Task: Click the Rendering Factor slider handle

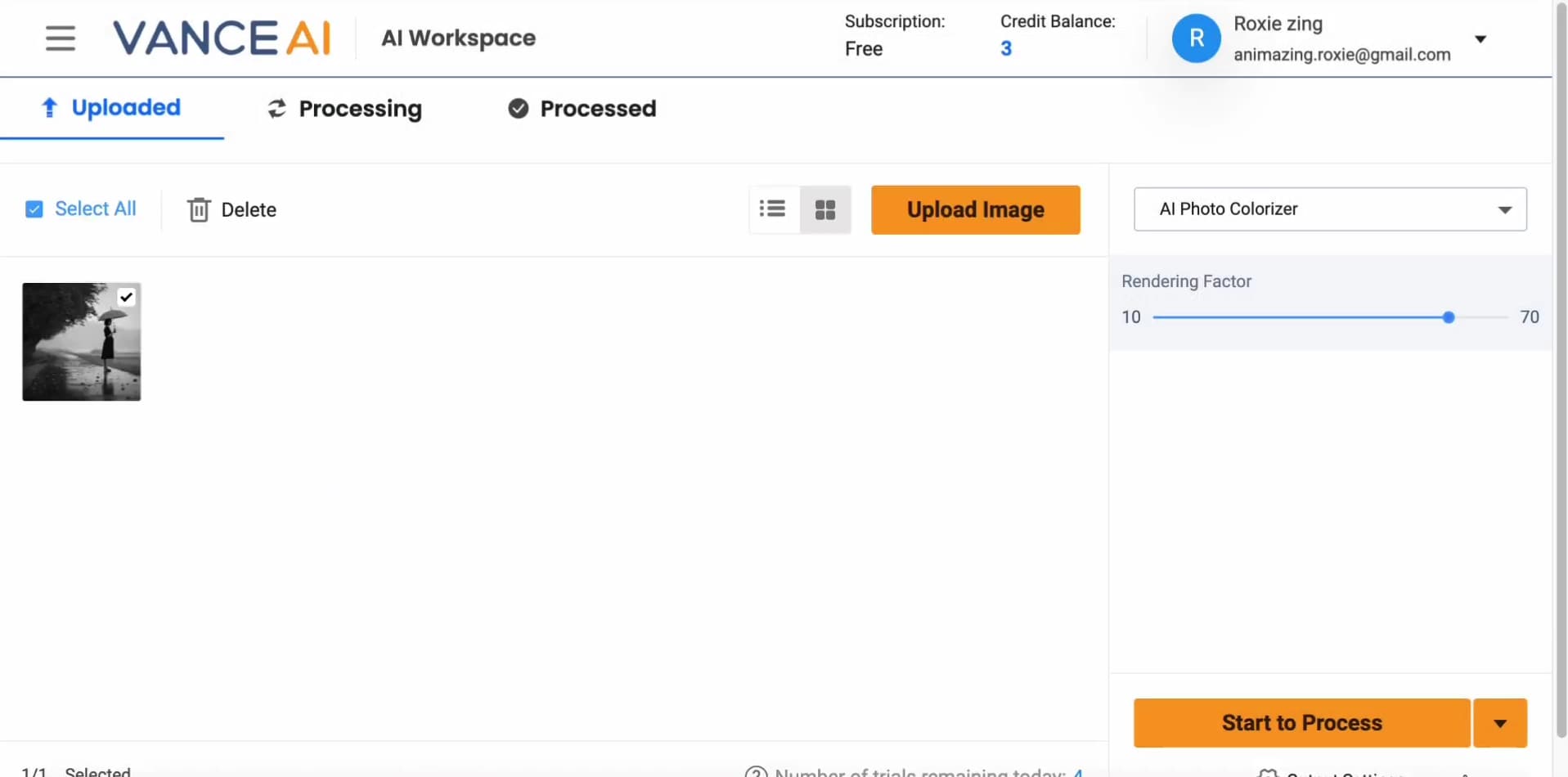Action: tap(1449, 317)
